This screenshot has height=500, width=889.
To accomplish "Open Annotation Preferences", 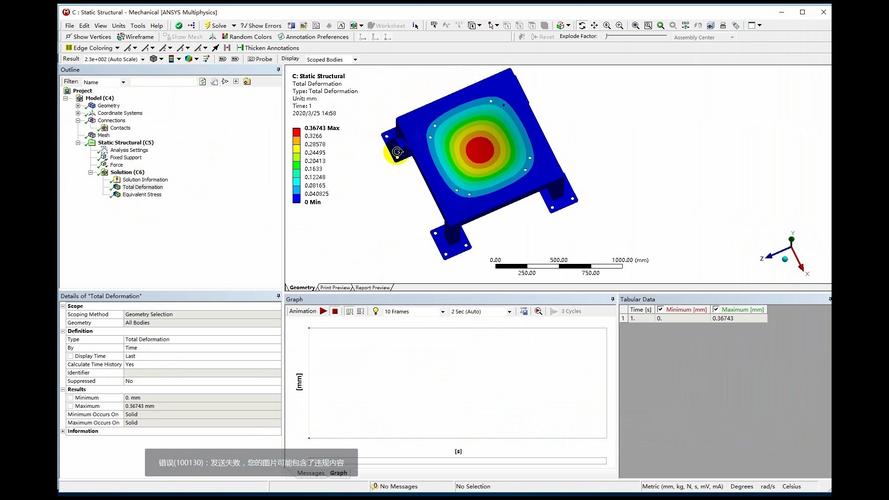I will coord(313,37).
